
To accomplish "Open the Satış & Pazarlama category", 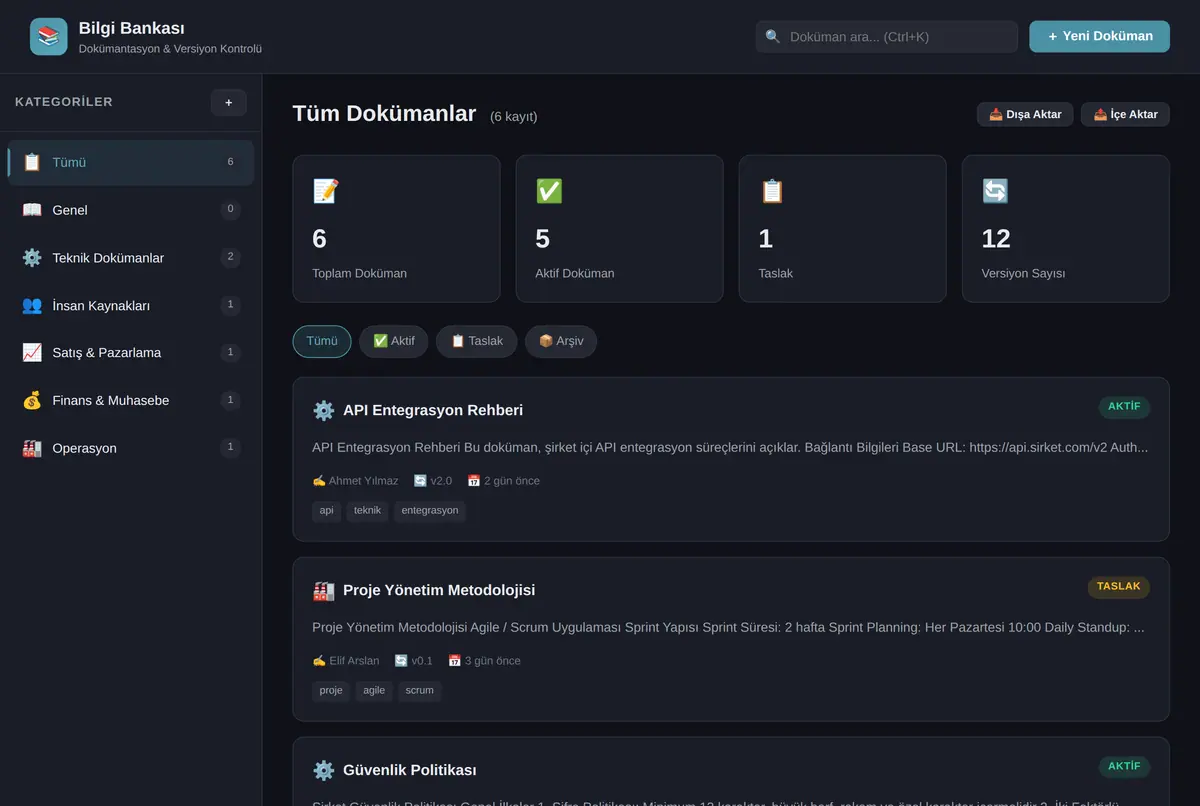I will pyautogui.click(x=131, y=353).
